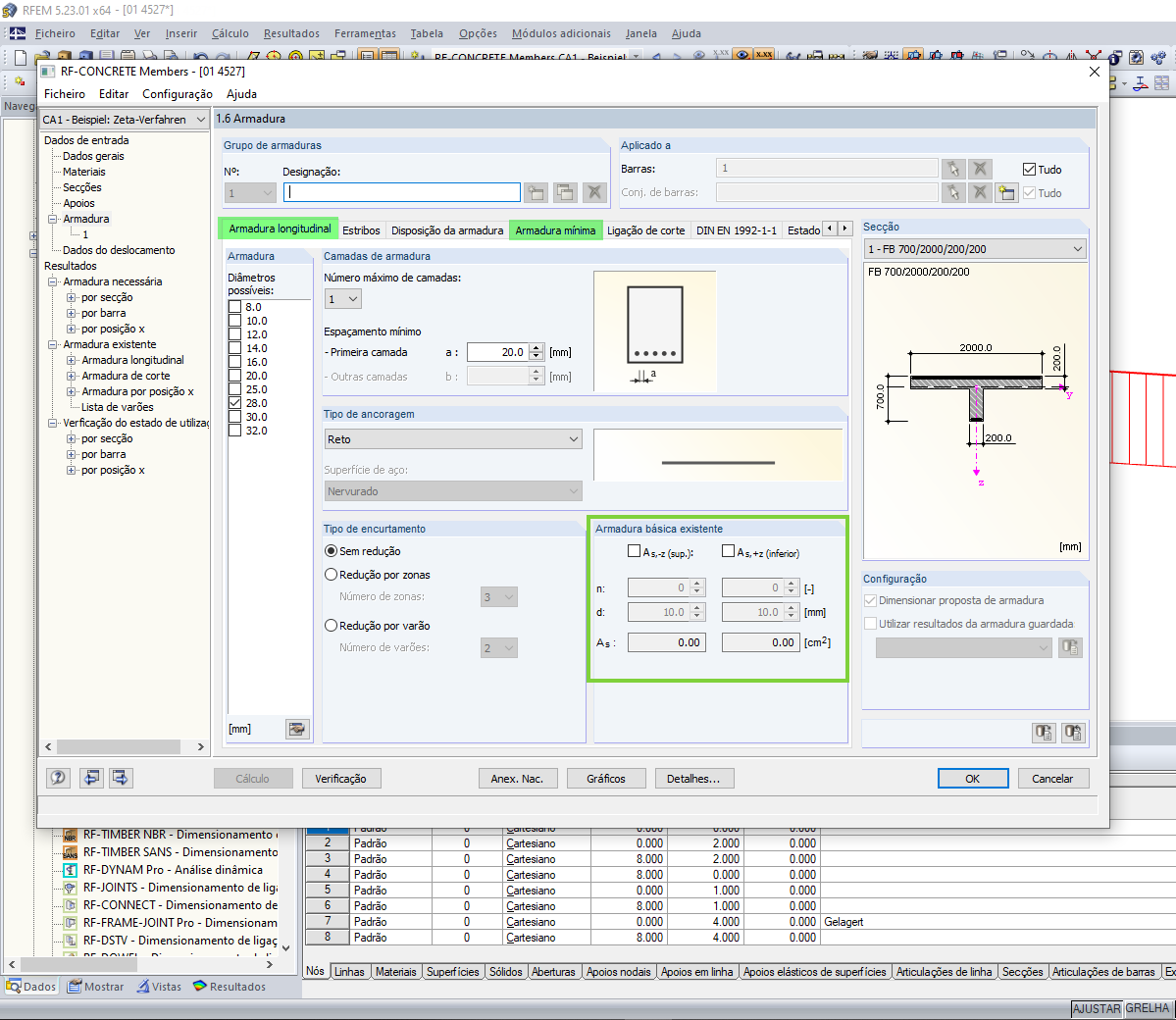
Task: Open help icon at dialog bottom
Action: pos(59,778)
